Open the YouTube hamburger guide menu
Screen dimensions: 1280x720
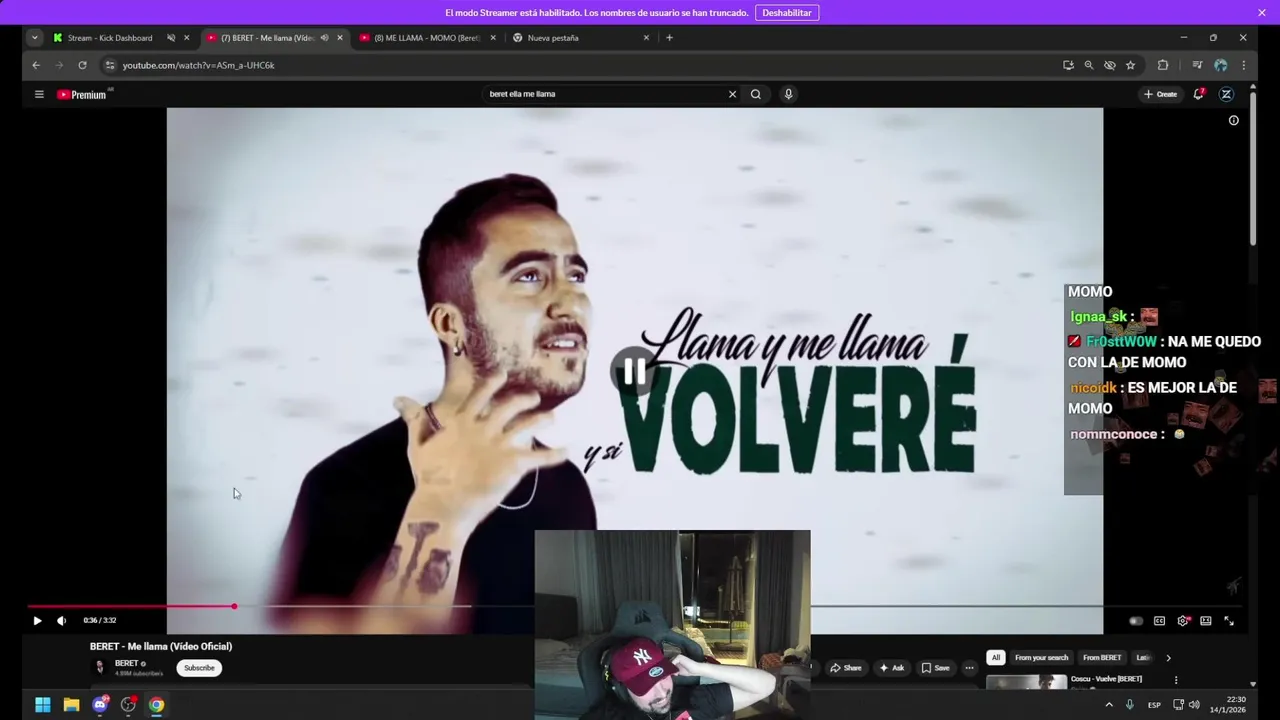click(39, 94)
